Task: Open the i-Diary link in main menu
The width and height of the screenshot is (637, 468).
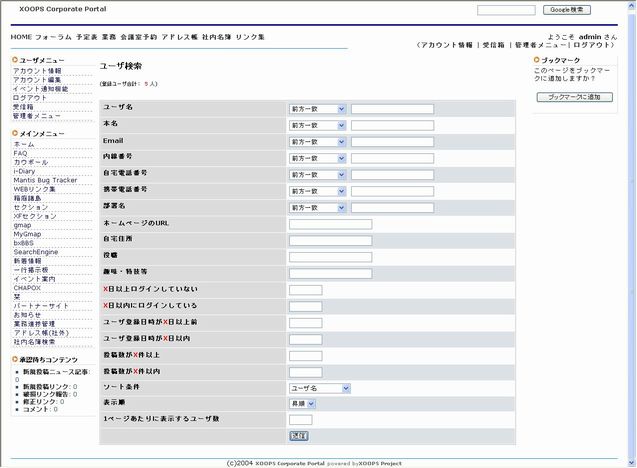Action: [x=24, y=171]
